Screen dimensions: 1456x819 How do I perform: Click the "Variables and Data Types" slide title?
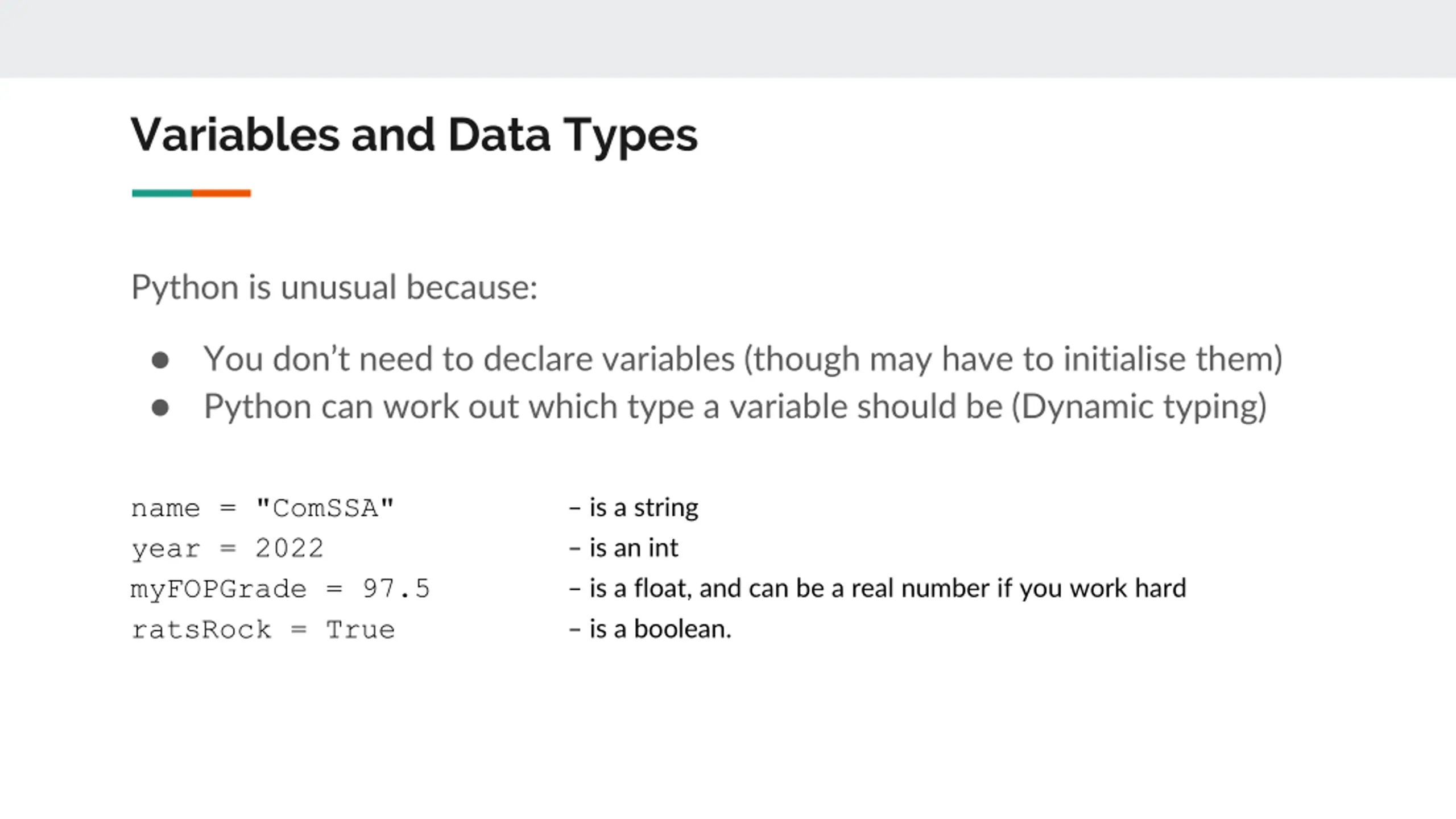414,136
